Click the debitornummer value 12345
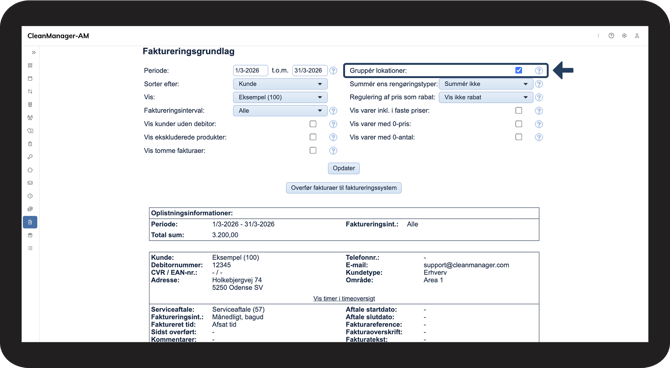The image size is (670, 368). click(221, 265)
